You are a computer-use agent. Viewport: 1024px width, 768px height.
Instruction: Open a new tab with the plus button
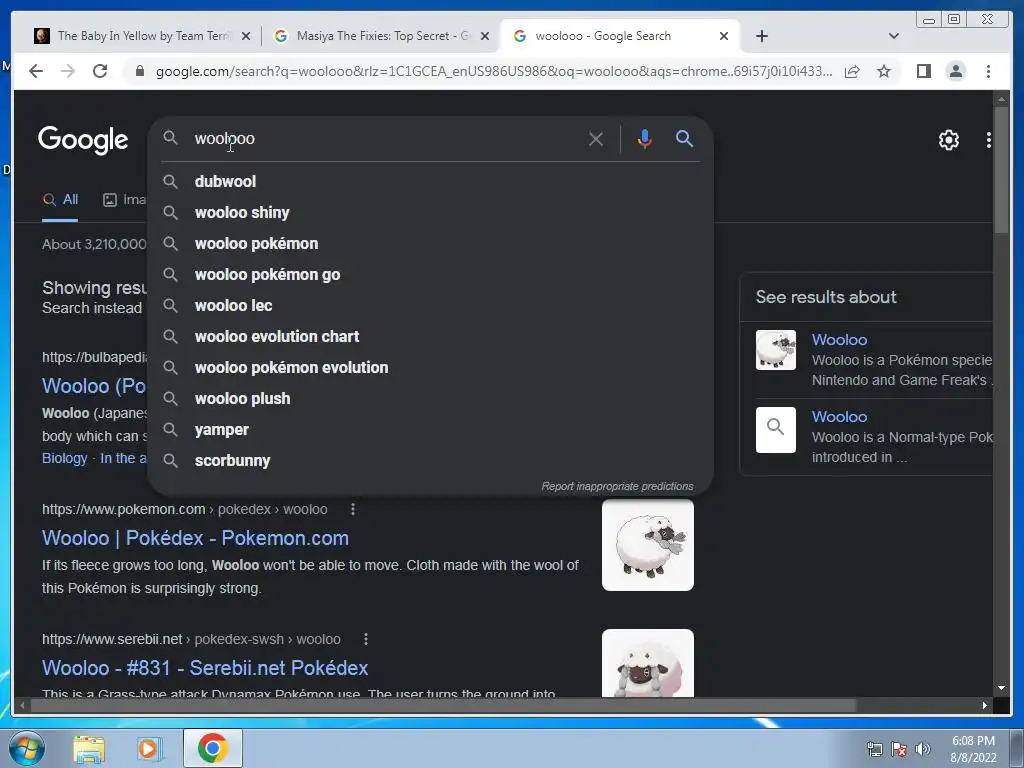tap(762, 36)
